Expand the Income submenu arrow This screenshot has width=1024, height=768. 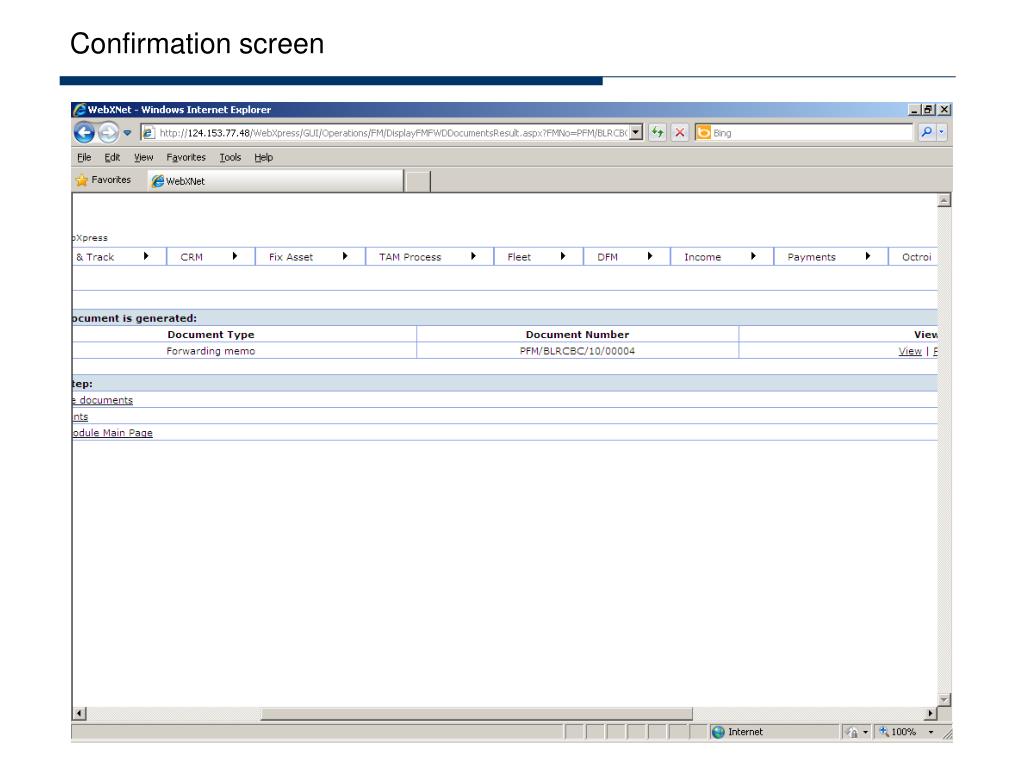(x=753, y=257)
